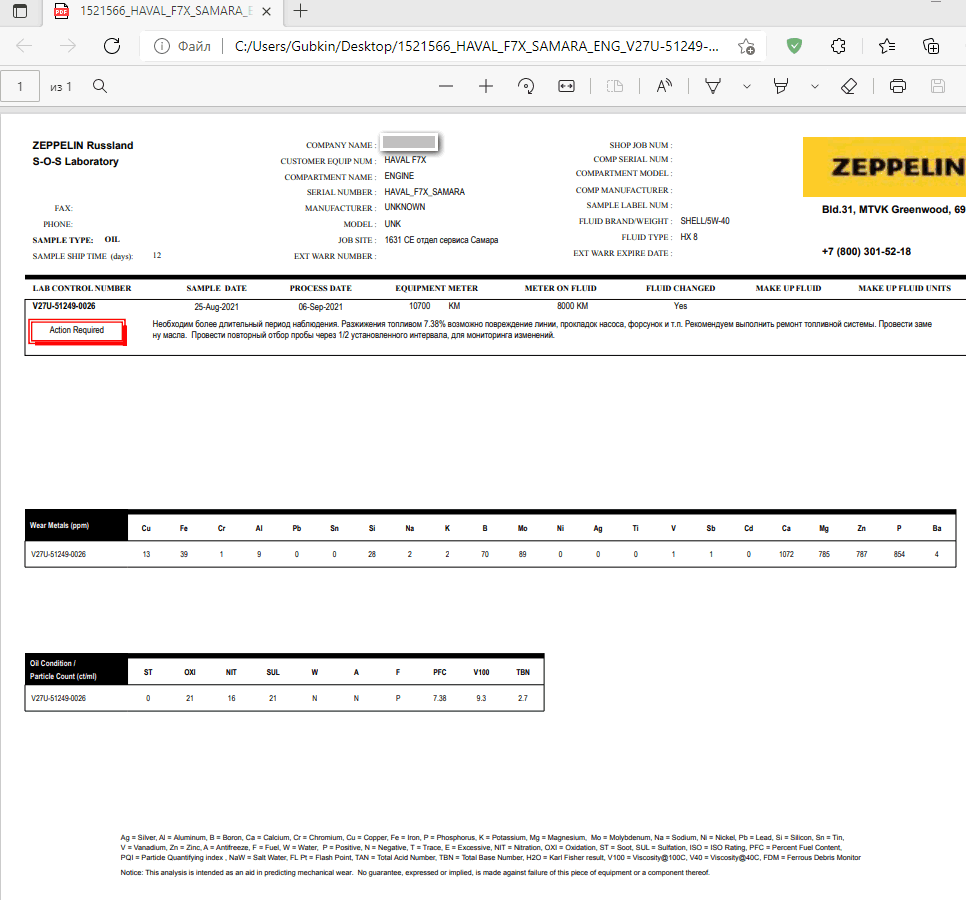This screenshot has width=966, height=900.
Task: Click the Zn wear metal value '787'
Action: click(x=861, y=554)
